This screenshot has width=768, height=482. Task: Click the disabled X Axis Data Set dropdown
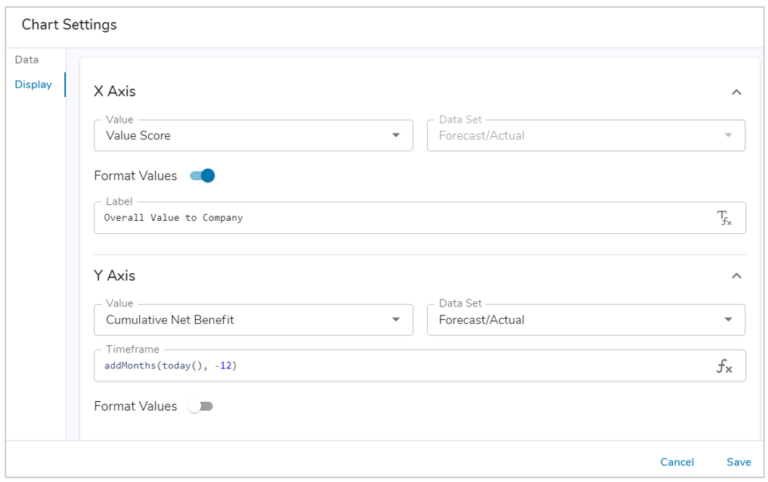point(585,135)
